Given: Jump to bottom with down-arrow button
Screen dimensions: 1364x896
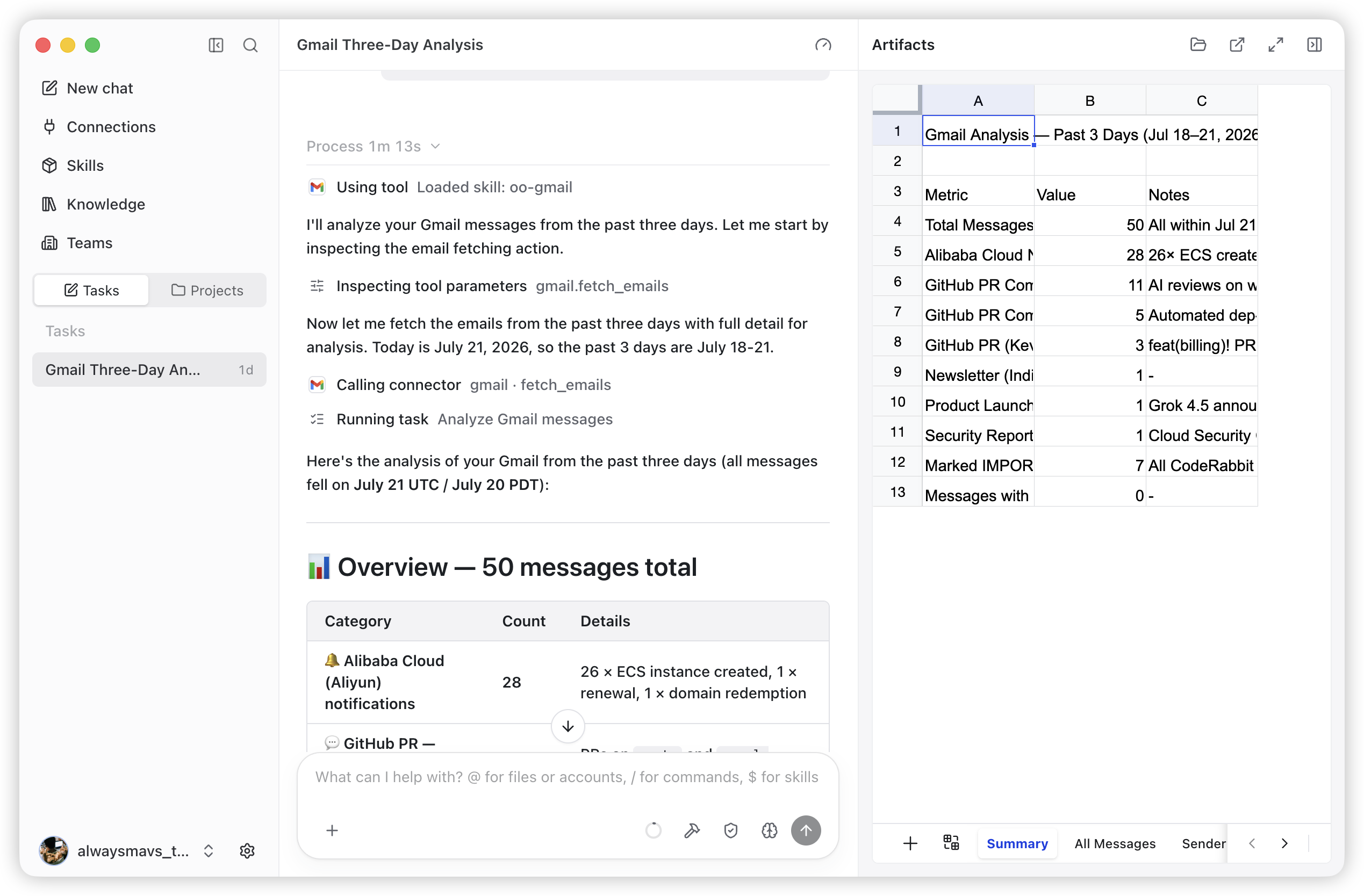Looking at the screenshot, I should pyautogui.click(x=568, y=726).
